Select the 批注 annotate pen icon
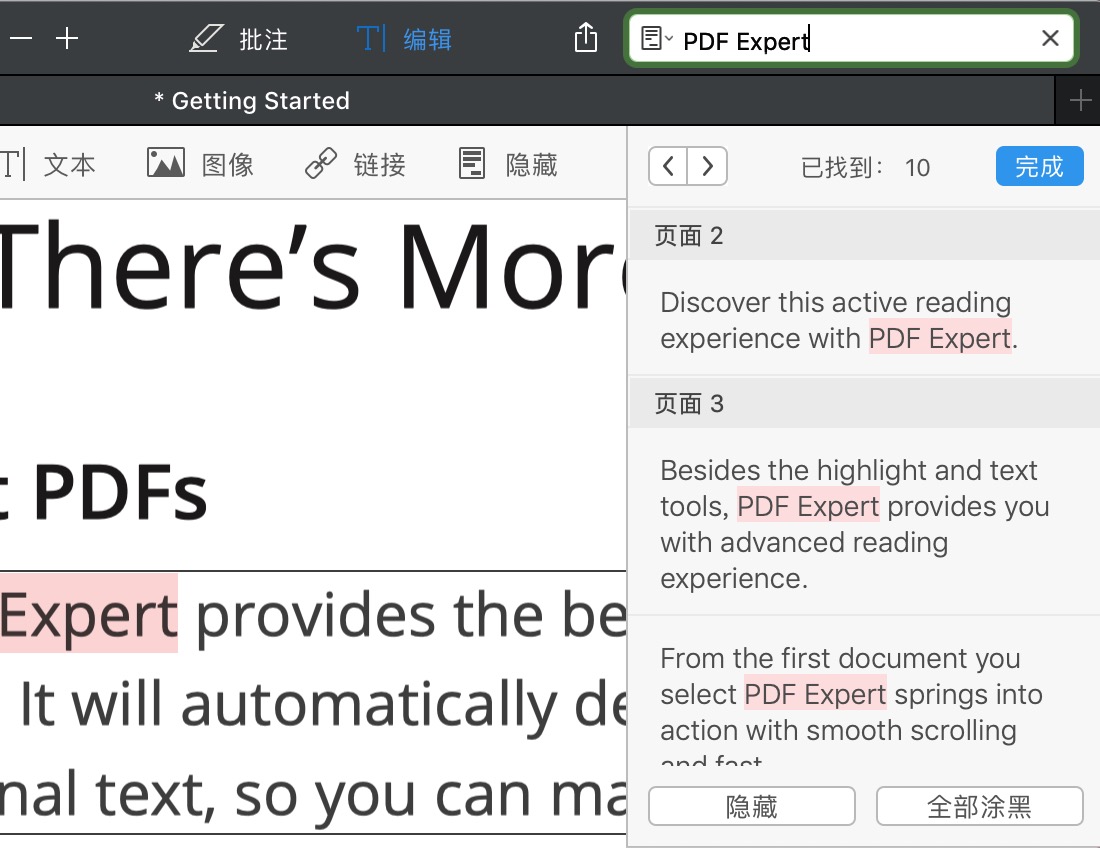This screenshot has width=1100, height=848. tap(206, 39)
